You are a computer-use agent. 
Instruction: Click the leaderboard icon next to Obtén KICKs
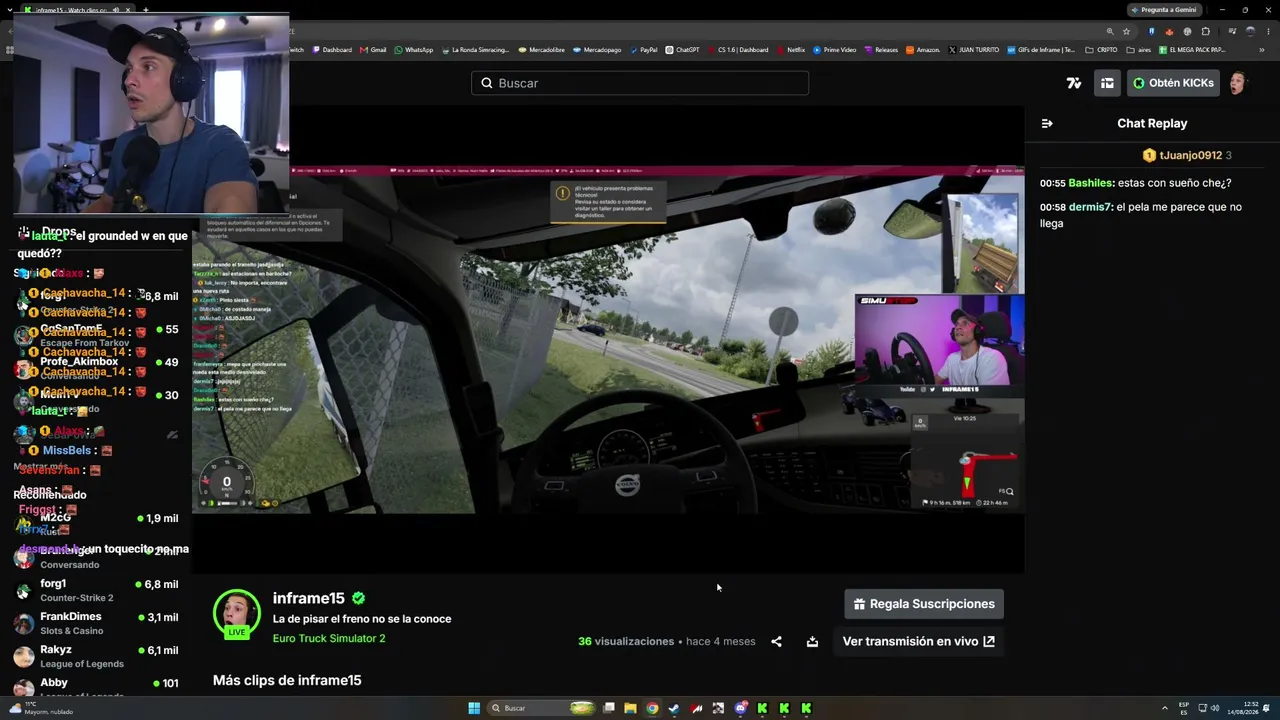click(1107, 83)
